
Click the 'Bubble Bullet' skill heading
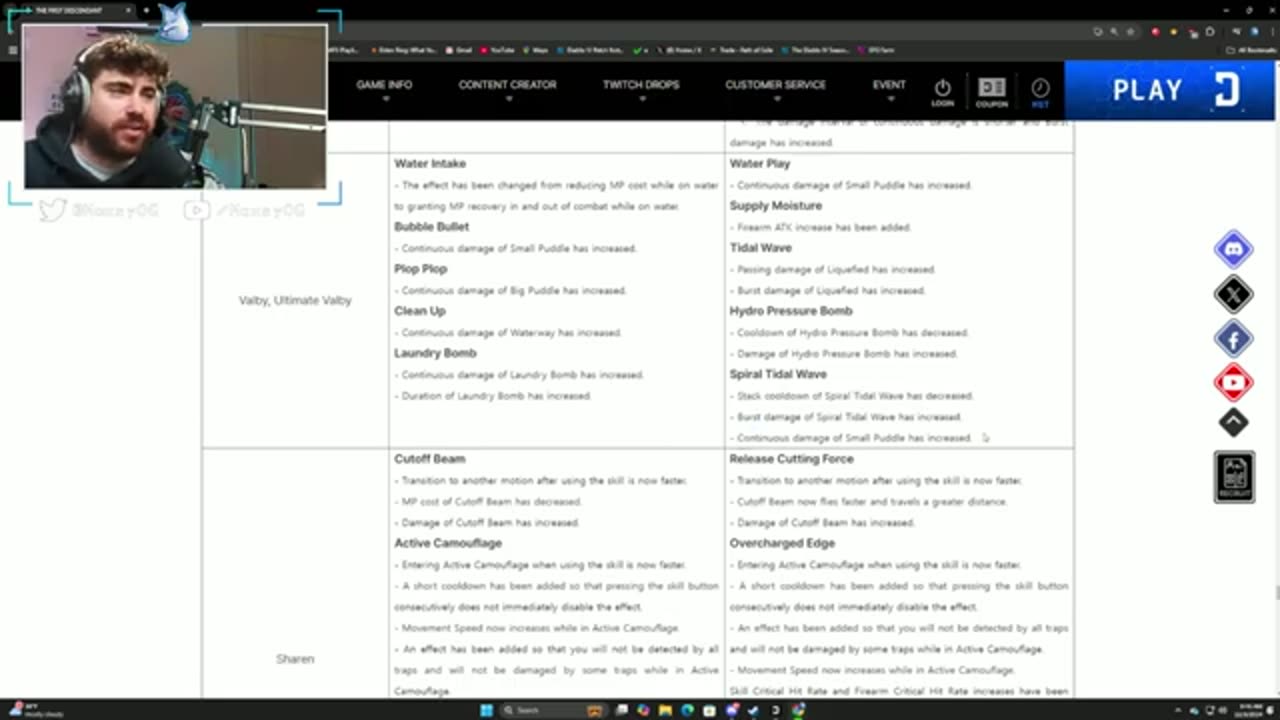click(431, 227)
